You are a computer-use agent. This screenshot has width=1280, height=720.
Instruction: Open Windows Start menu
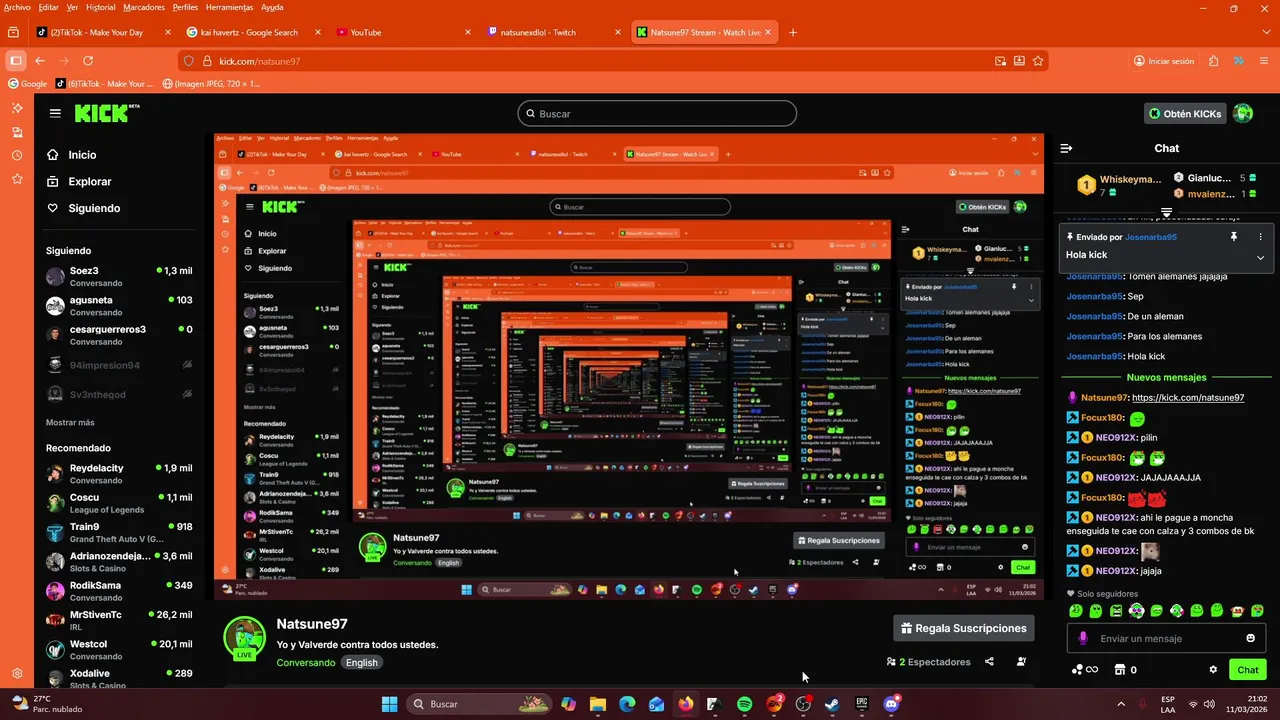click(x=389, y=704)
